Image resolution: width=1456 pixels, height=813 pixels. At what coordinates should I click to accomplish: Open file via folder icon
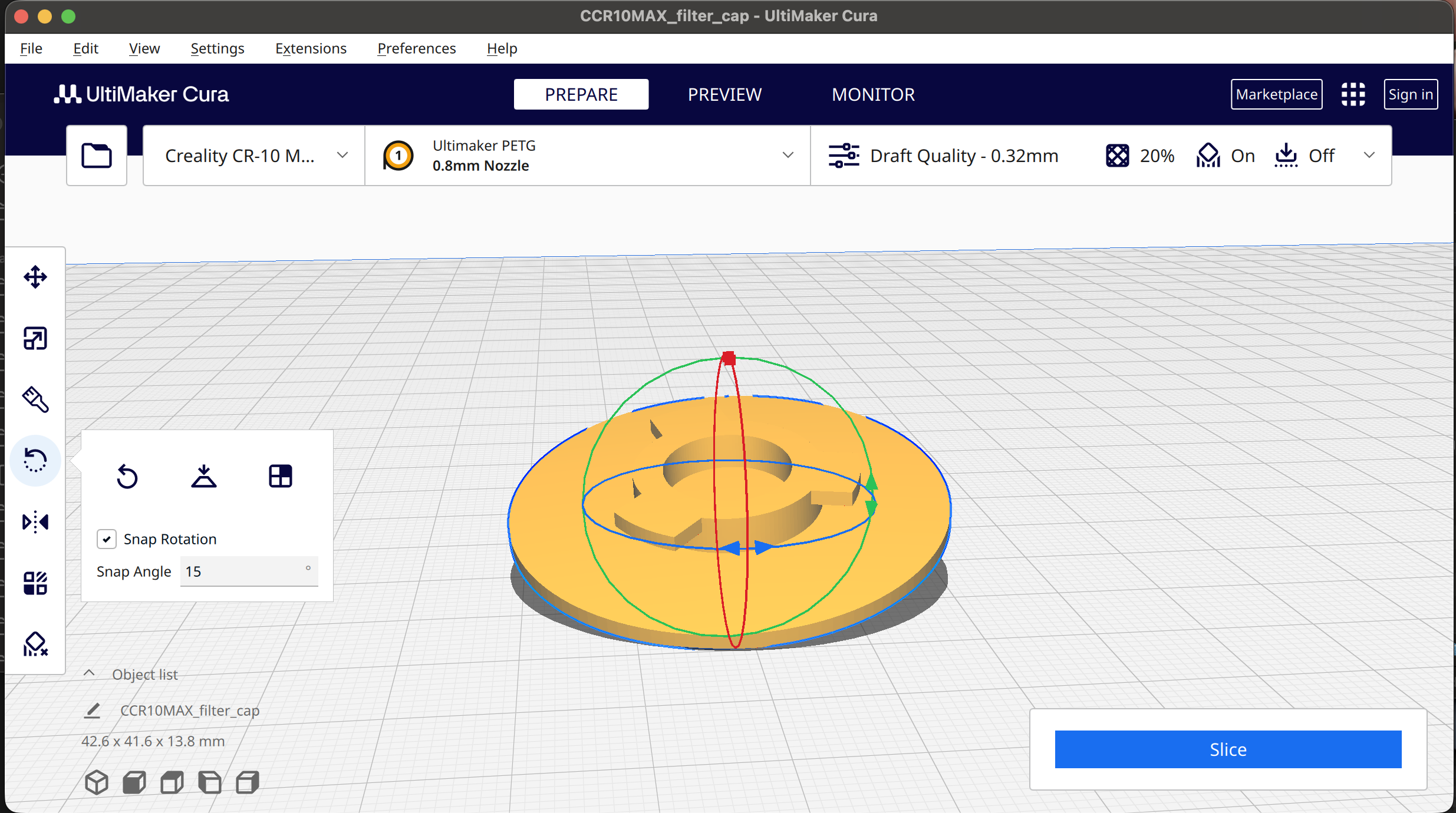point(97,156)
